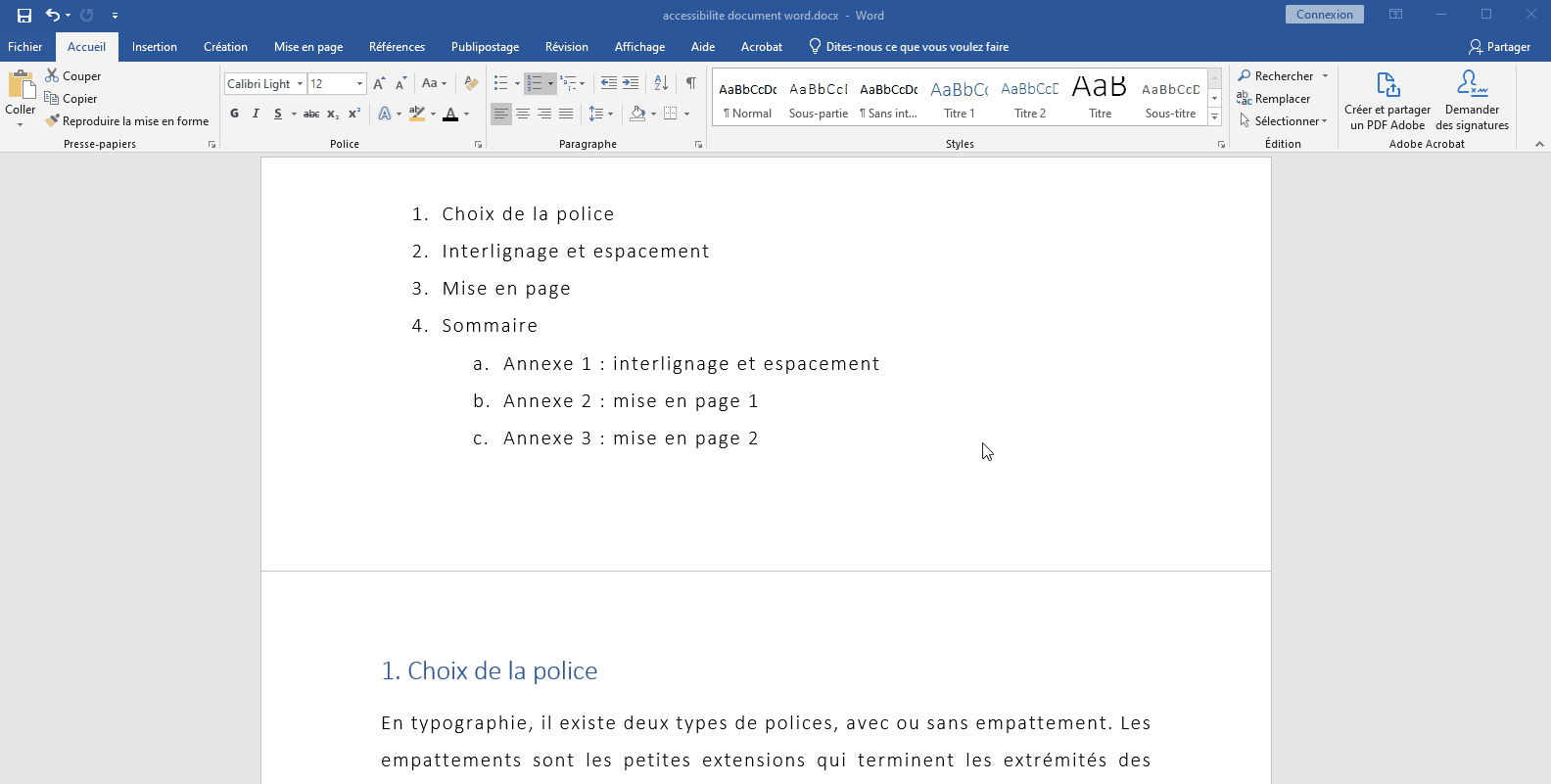Sort text with the A-Z icon

click(661, 84)
